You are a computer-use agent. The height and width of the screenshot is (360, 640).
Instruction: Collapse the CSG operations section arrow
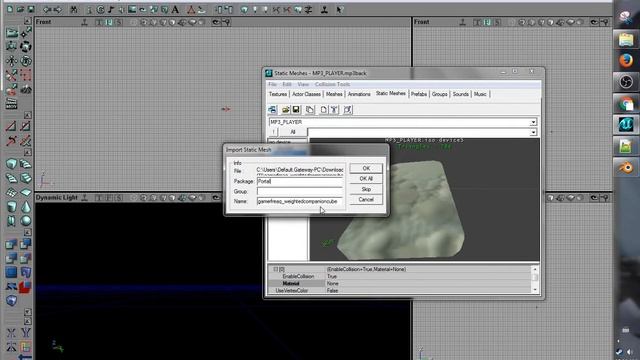point(27,232)
